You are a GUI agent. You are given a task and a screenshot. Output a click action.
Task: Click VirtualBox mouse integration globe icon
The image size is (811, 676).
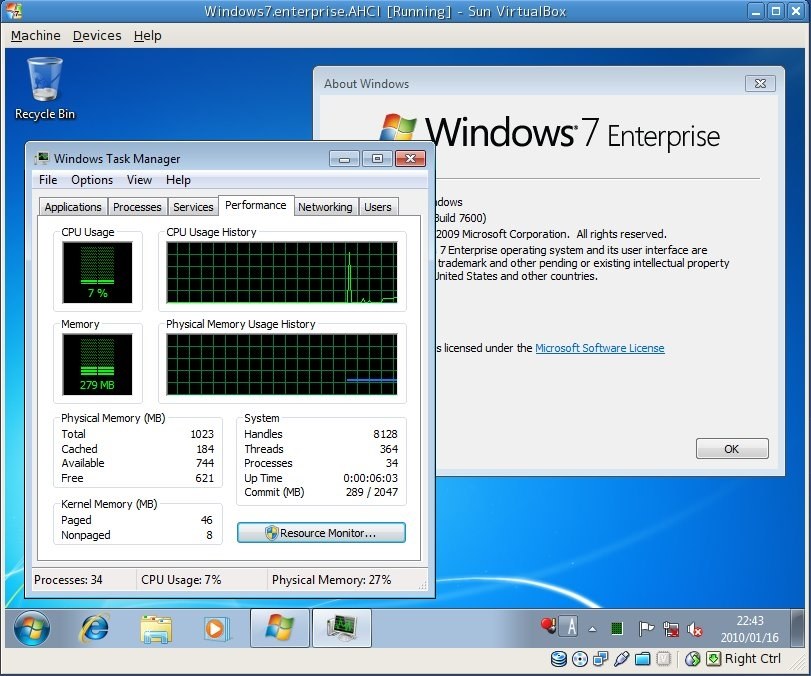[x=693, y=659]
